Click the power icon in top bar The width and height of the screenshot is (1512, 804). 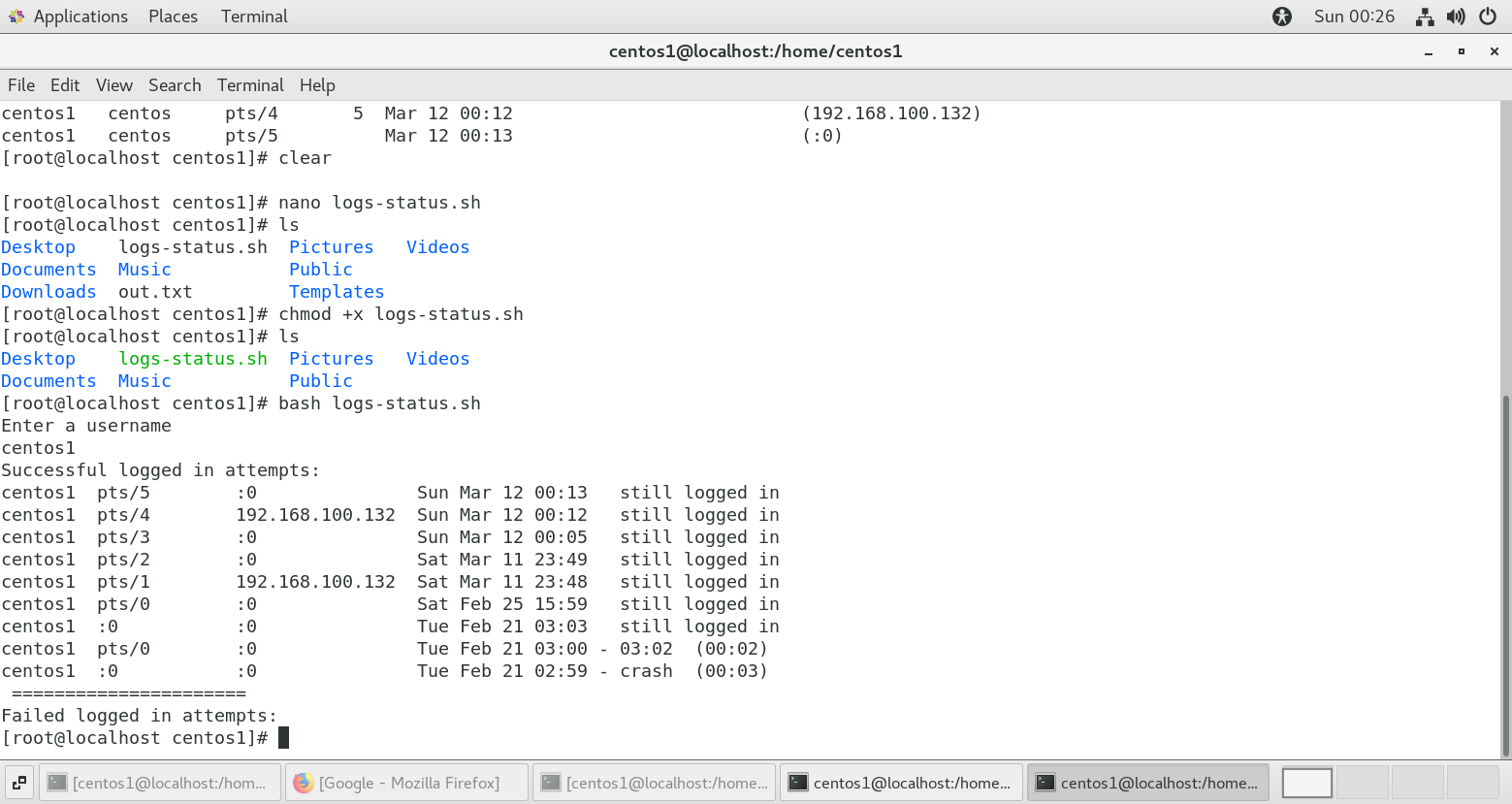(x=1488, y=16)
